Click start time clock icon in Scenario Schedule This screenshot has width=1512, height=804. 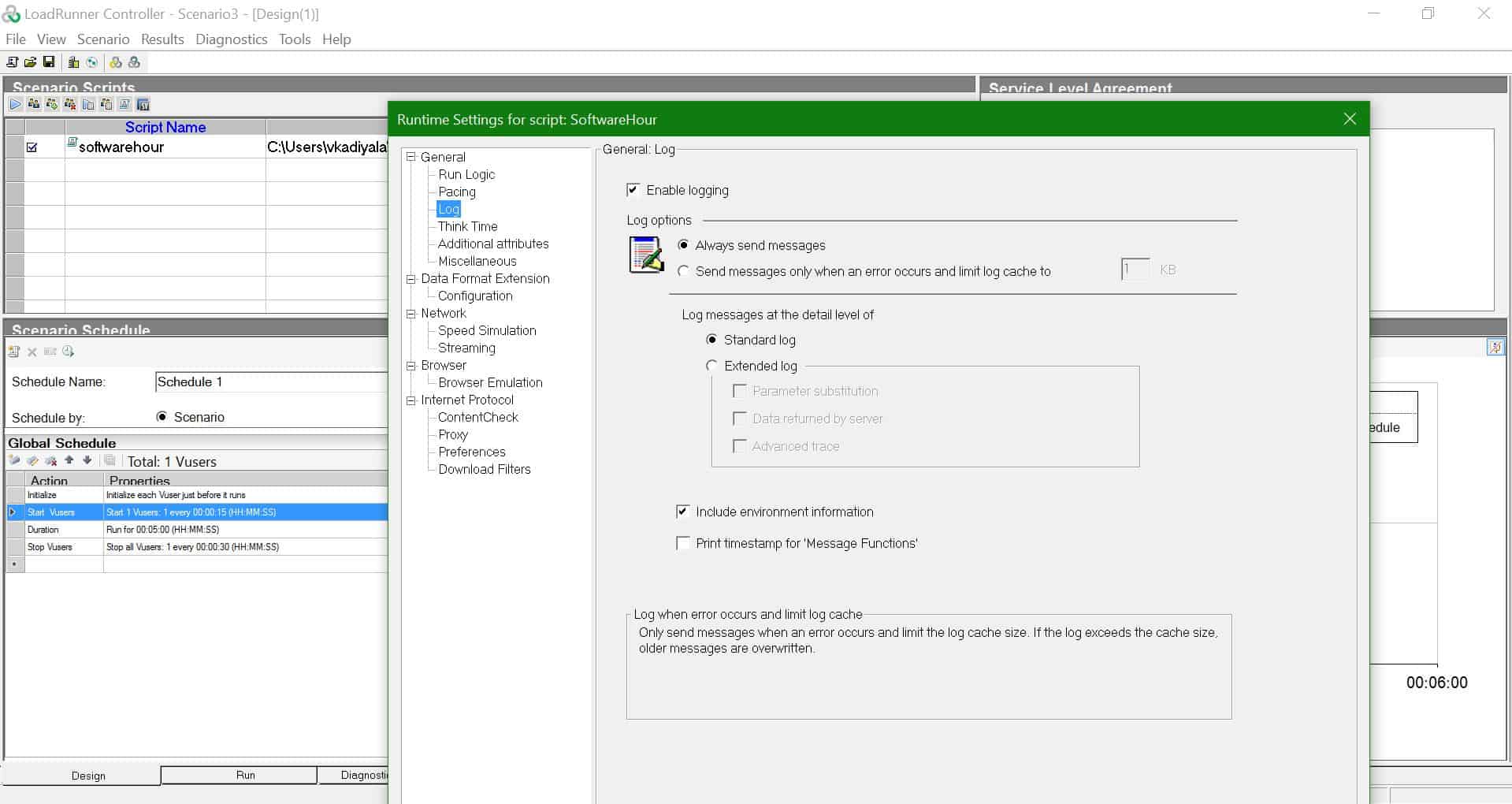click(69, 352)
